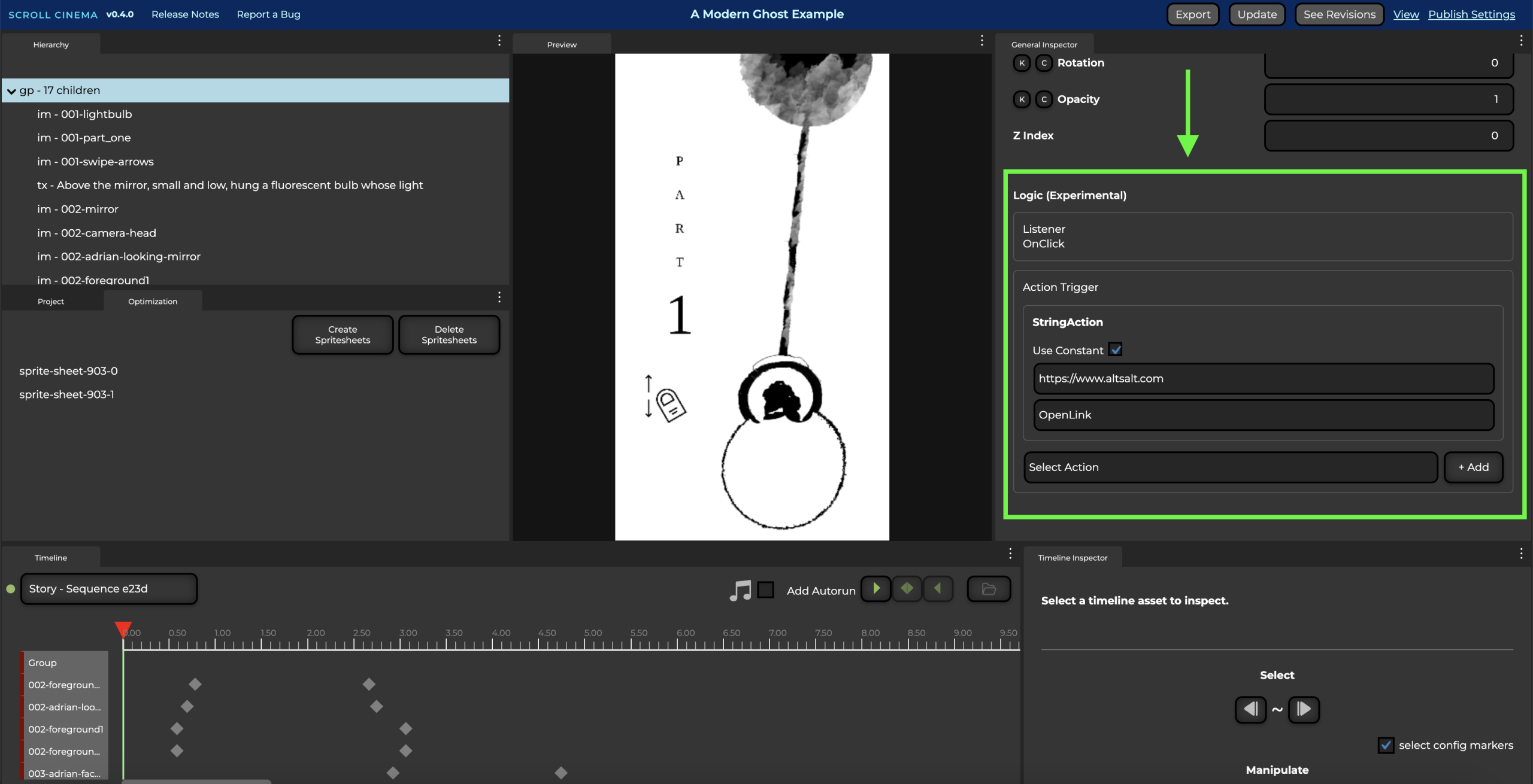Toggle the select config markers checkbox
This screenshot has height=784, width=1533.
1386,745
